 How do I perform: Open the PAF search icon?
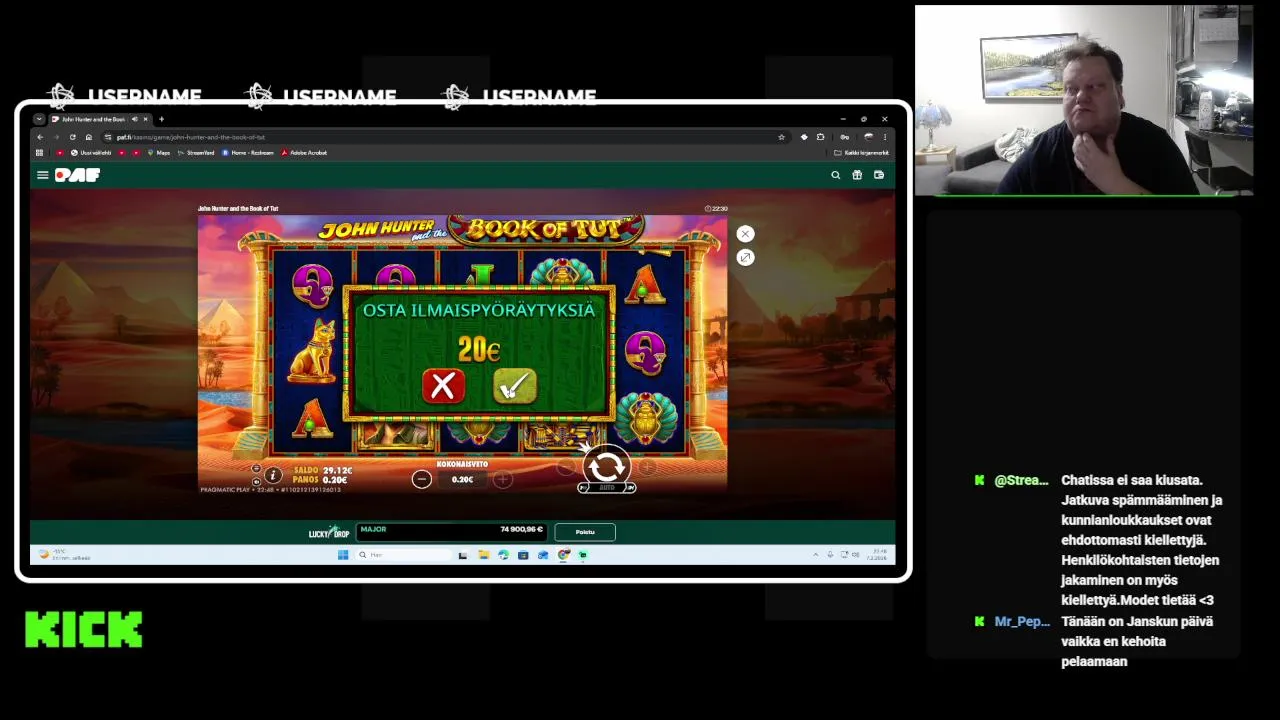[836, 175]
